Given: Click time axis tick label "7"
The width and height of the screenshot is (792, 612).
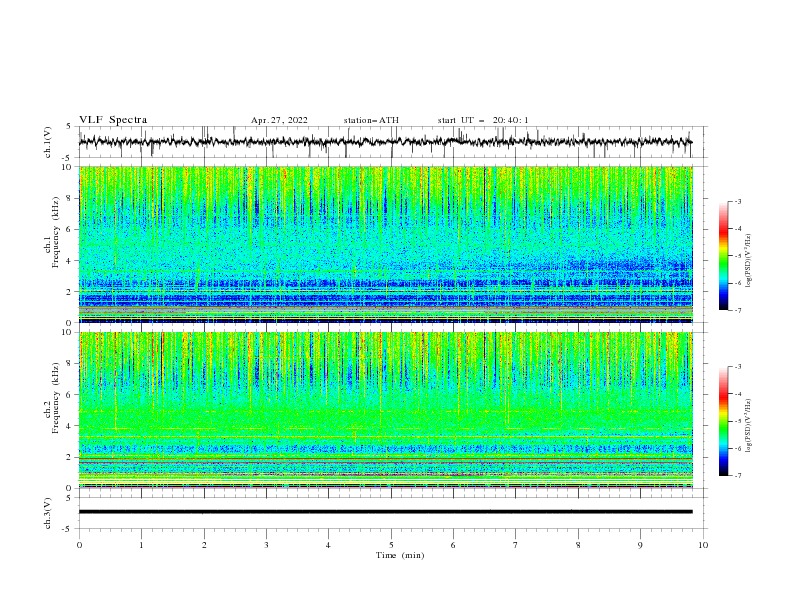Looking at the screenshot, I should coord(516,545).
